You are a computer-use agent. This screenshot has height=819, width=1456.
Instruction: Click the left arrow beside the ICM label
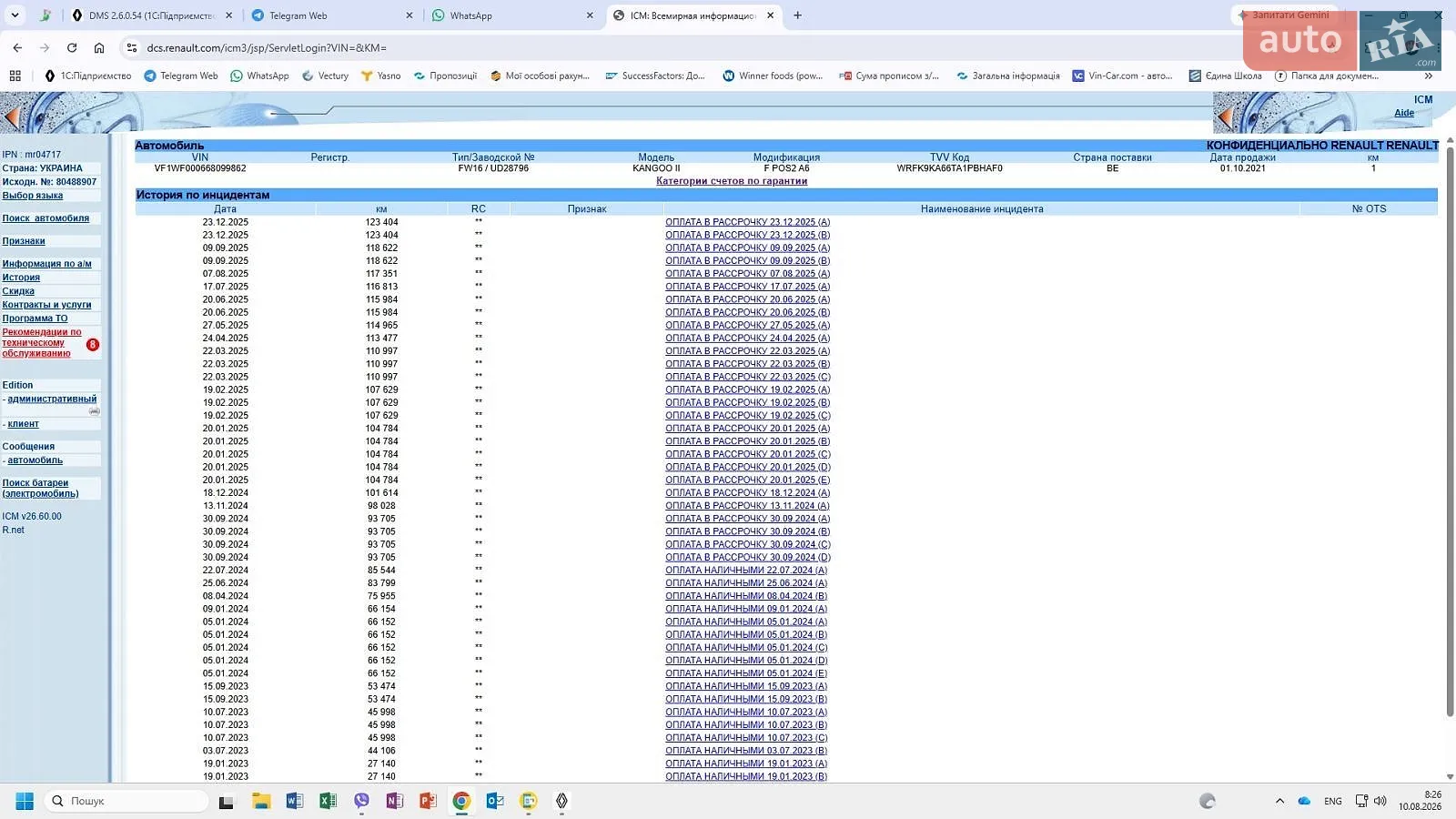tap(1225, 116)
